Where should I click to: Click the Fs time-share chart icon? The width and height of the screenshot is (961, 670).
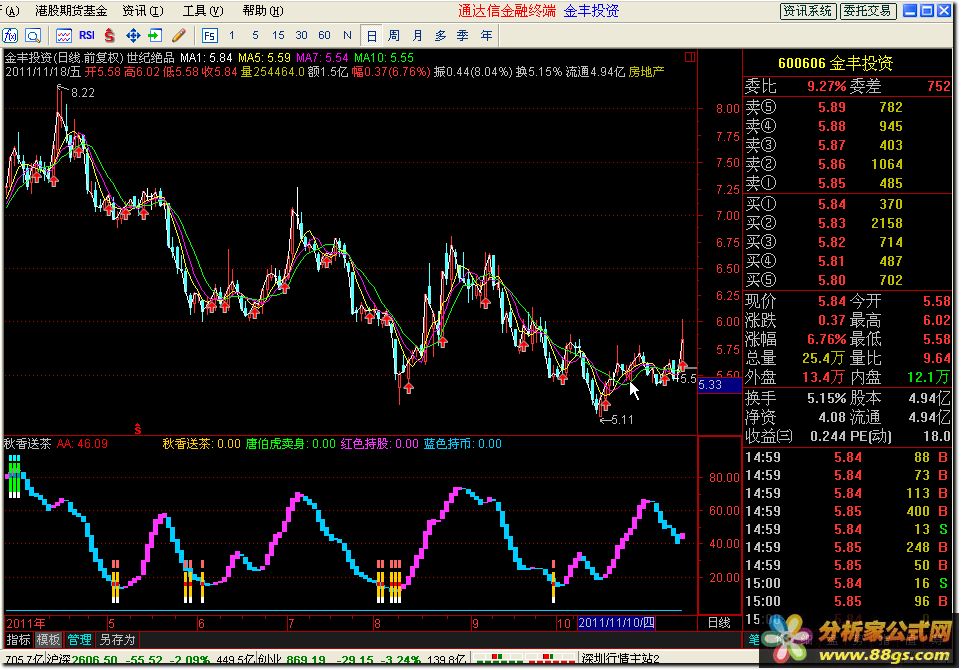[210, 36]
